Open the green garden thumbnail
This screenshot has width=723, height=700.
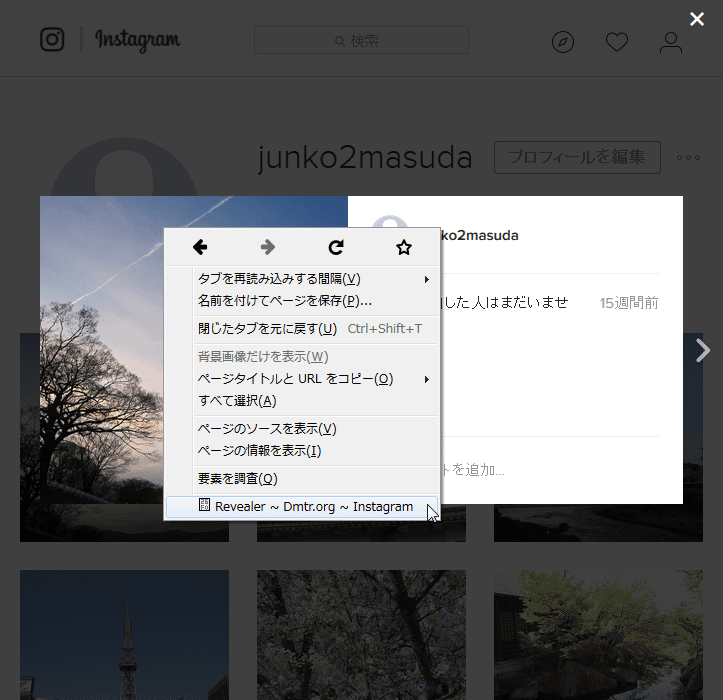[x=598, y=635]
